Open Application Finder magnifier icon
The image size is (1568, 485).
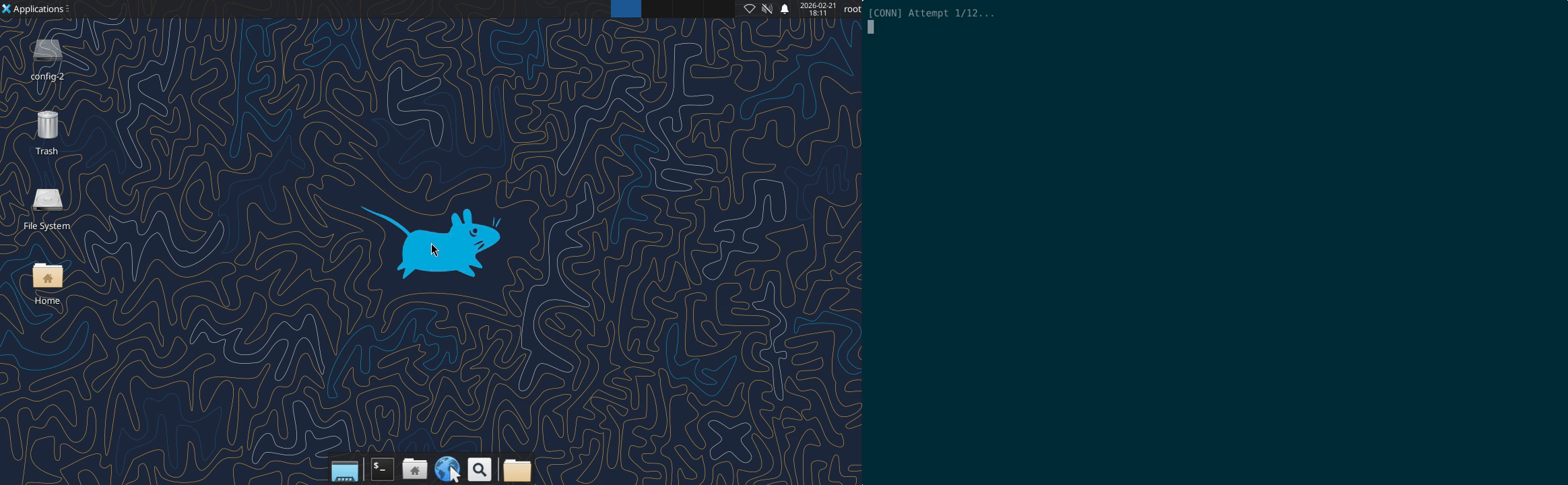(x=480, y=470)
